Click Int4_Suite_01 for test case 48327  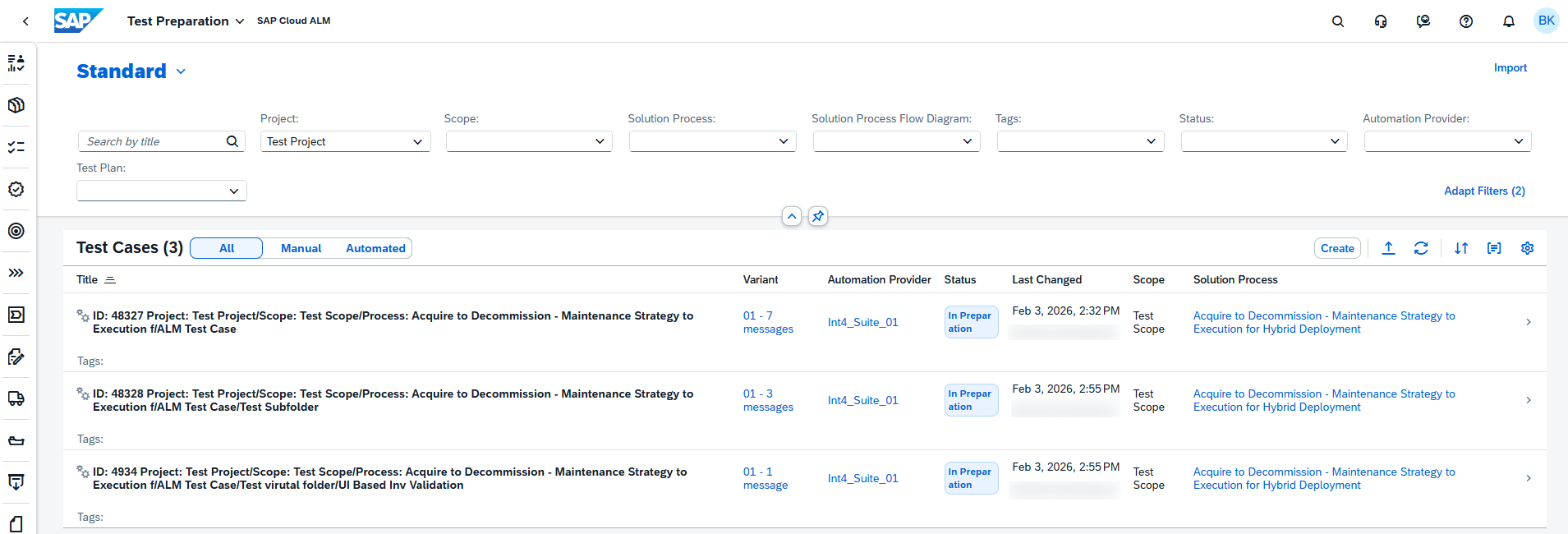pyautogui.click(x=862, y=322)
